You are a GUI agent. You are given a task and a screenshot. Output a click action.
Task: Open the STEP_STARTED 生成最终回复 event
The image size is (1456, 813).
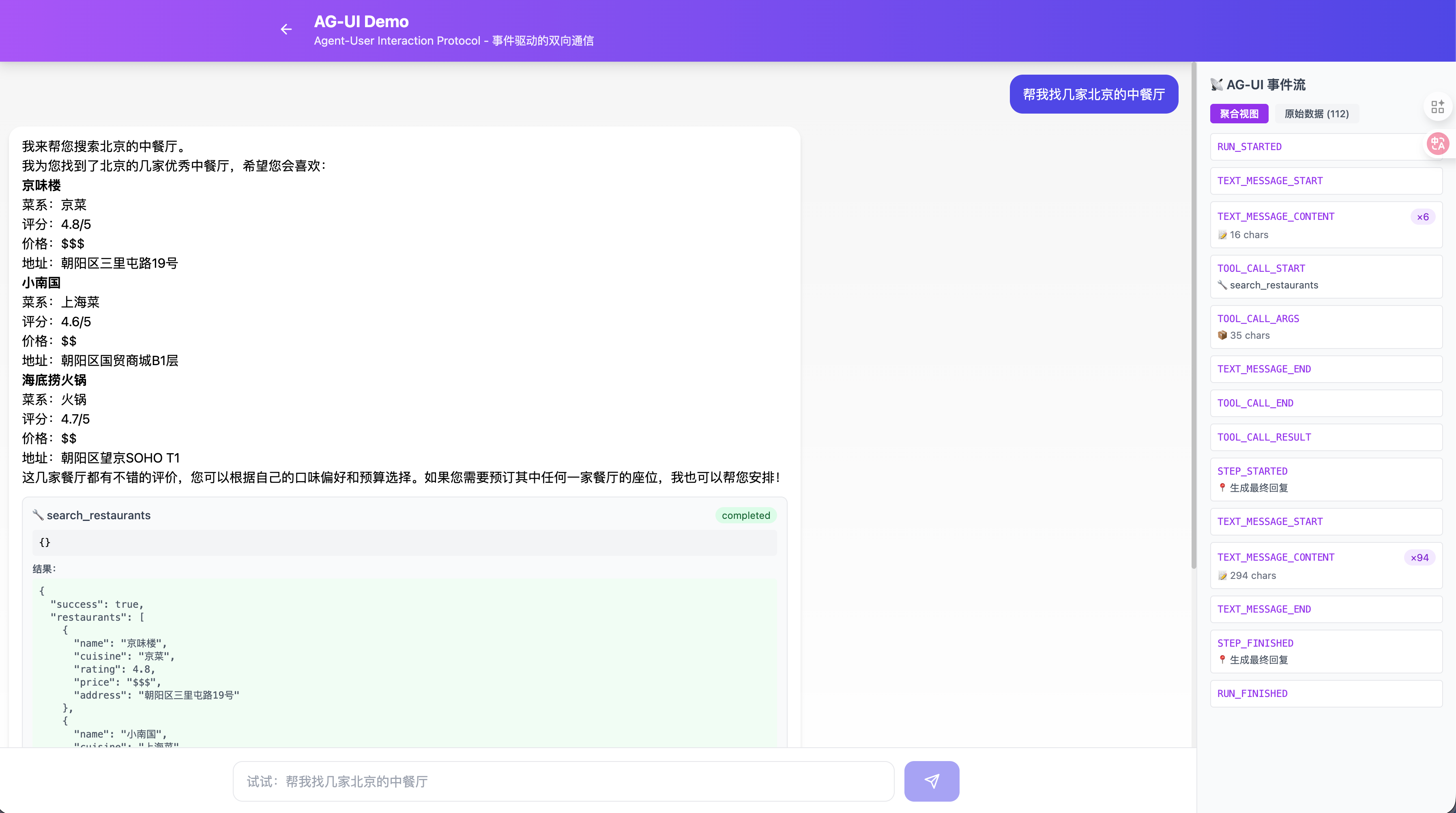1326,480
